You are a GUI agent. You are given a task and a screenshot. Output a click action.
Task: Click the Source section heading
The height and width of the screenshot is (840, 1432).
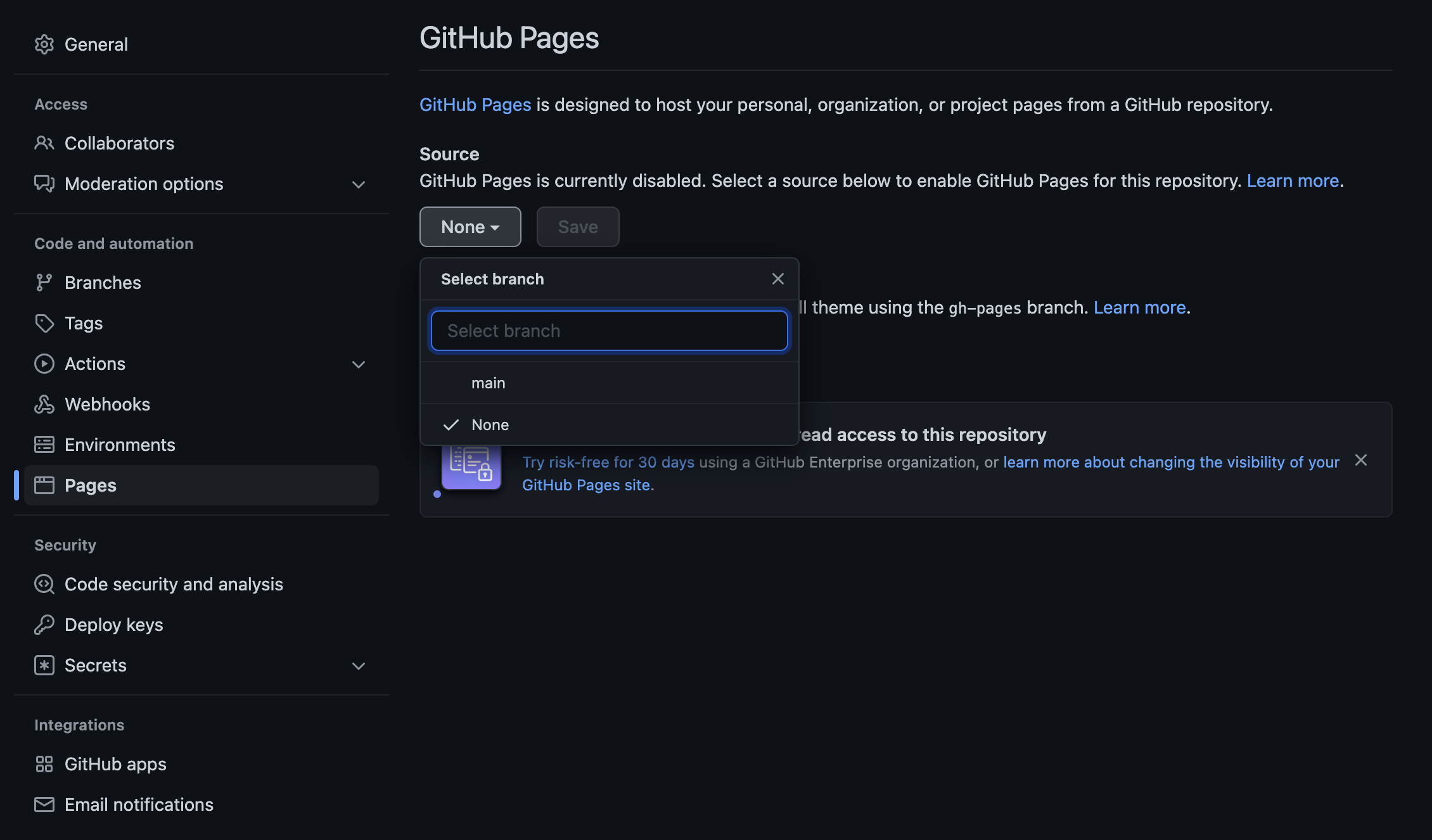(449, 154)
